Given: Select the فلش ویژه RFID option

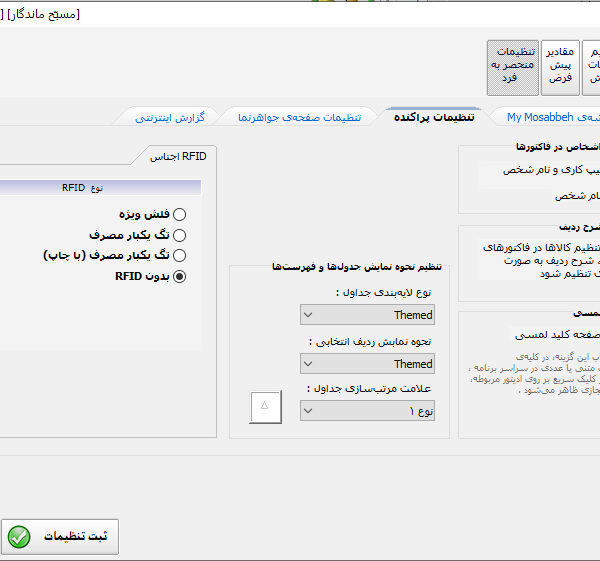Looking at the screenshot, I should pyautogui.click(x=180, y=214).
